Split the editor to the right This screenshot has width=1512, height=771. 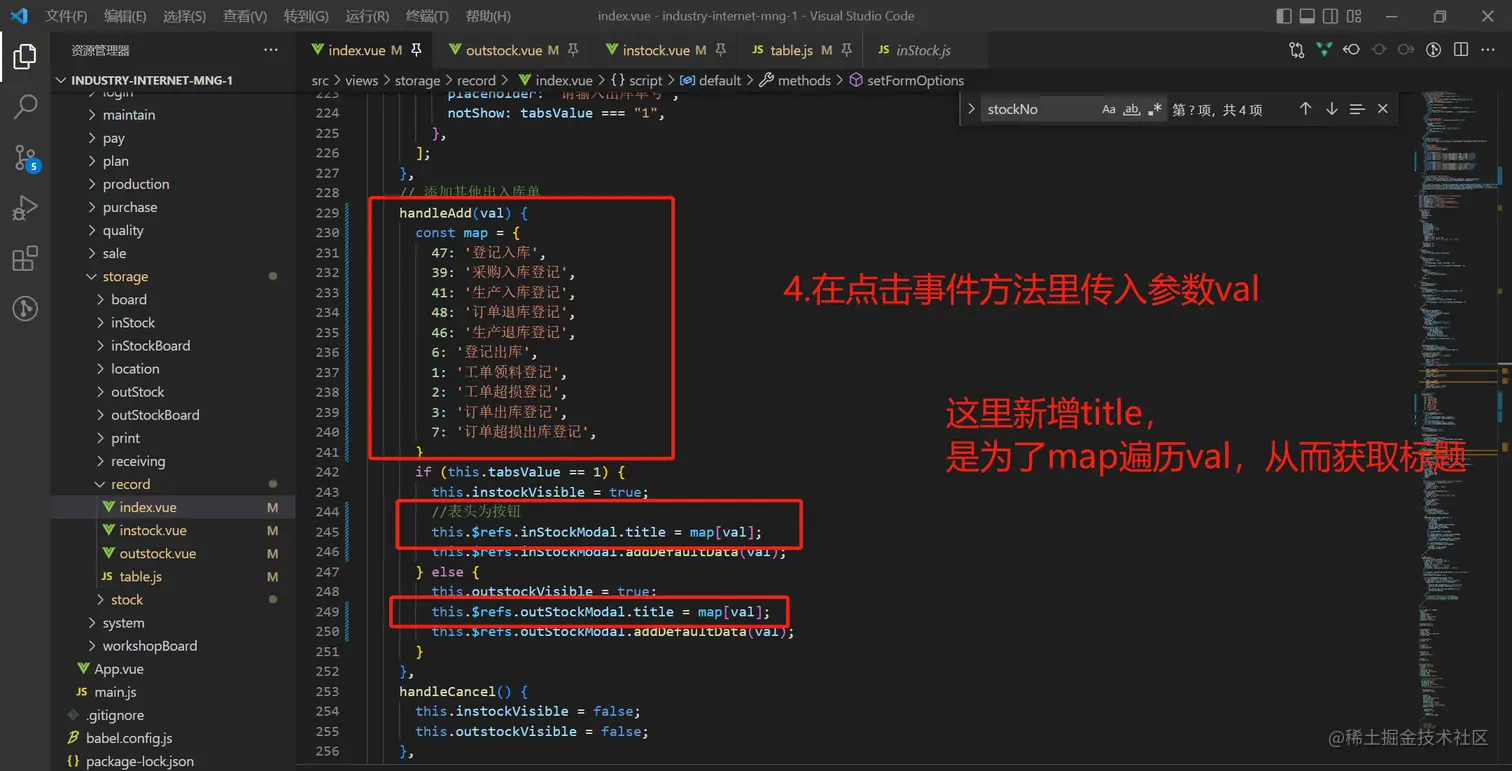pyautogui.click(x=1461, y=50)
